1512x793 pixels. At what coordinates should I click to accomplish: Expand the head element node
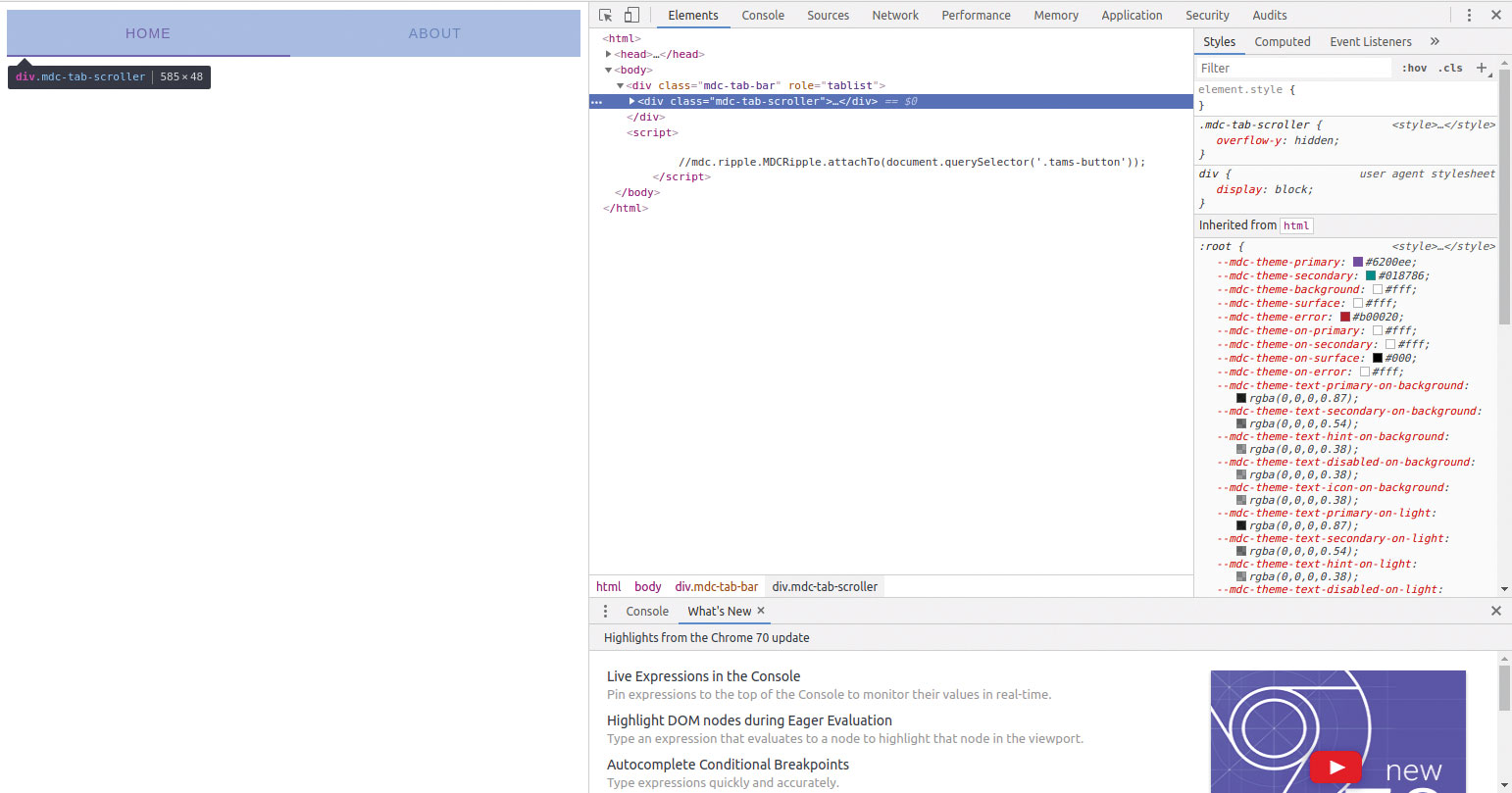click(x=609, y=54)
